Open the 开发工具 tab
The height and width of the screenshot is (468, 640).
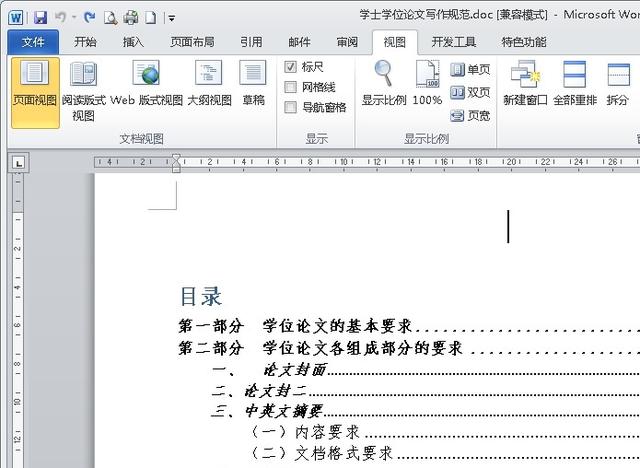pyautogui.click(x=454, y=42)
